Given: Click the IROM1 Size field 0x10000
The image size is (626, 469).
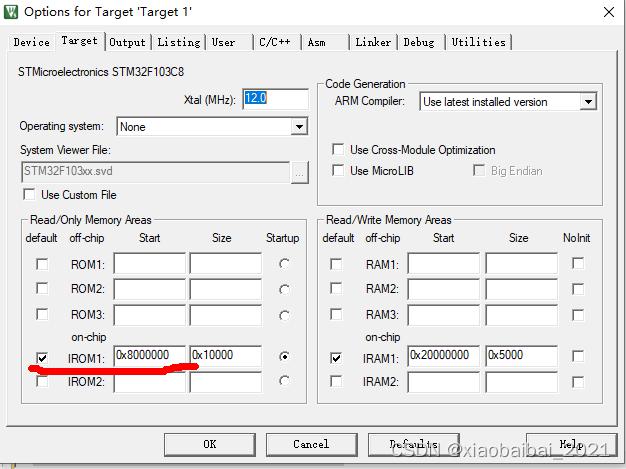Looking at the screenshot, I should click(x=226, y=355).
